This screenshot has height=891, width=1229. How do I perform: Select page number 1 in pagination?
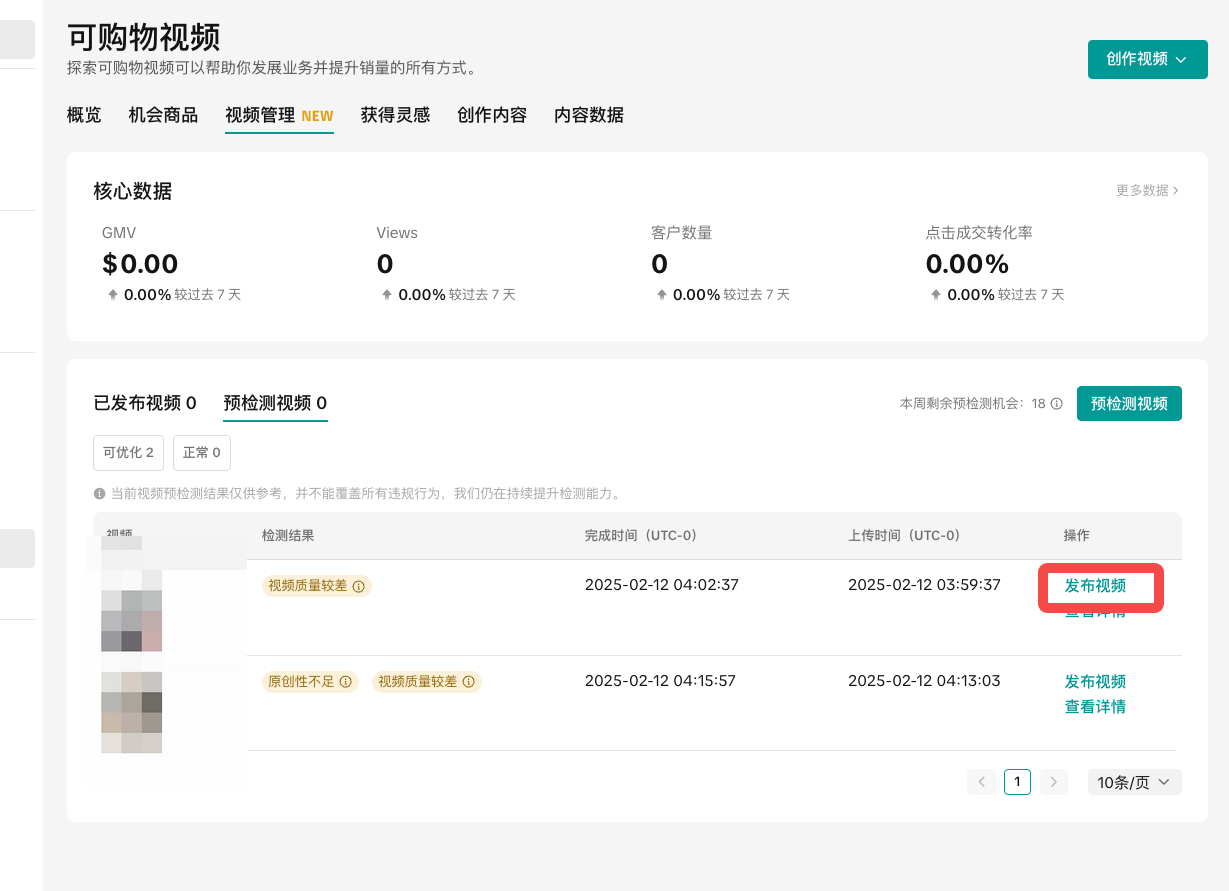[x=1017, y=782]
